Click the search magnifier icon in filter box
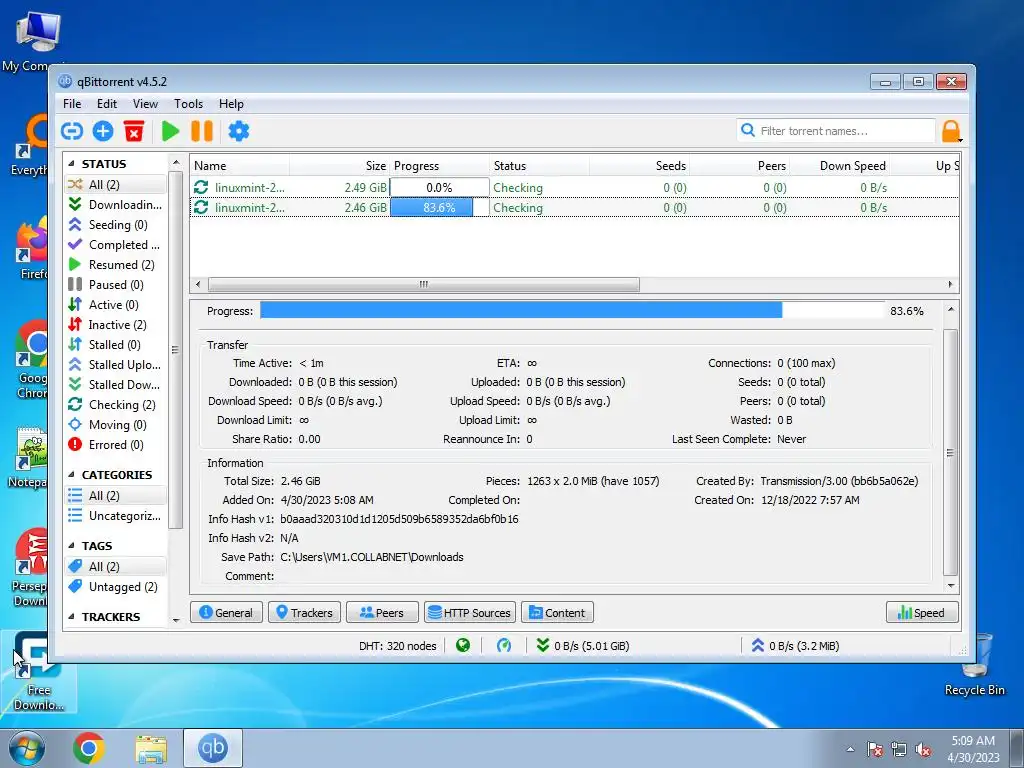1024x768 pixels. tap(748, 131)
